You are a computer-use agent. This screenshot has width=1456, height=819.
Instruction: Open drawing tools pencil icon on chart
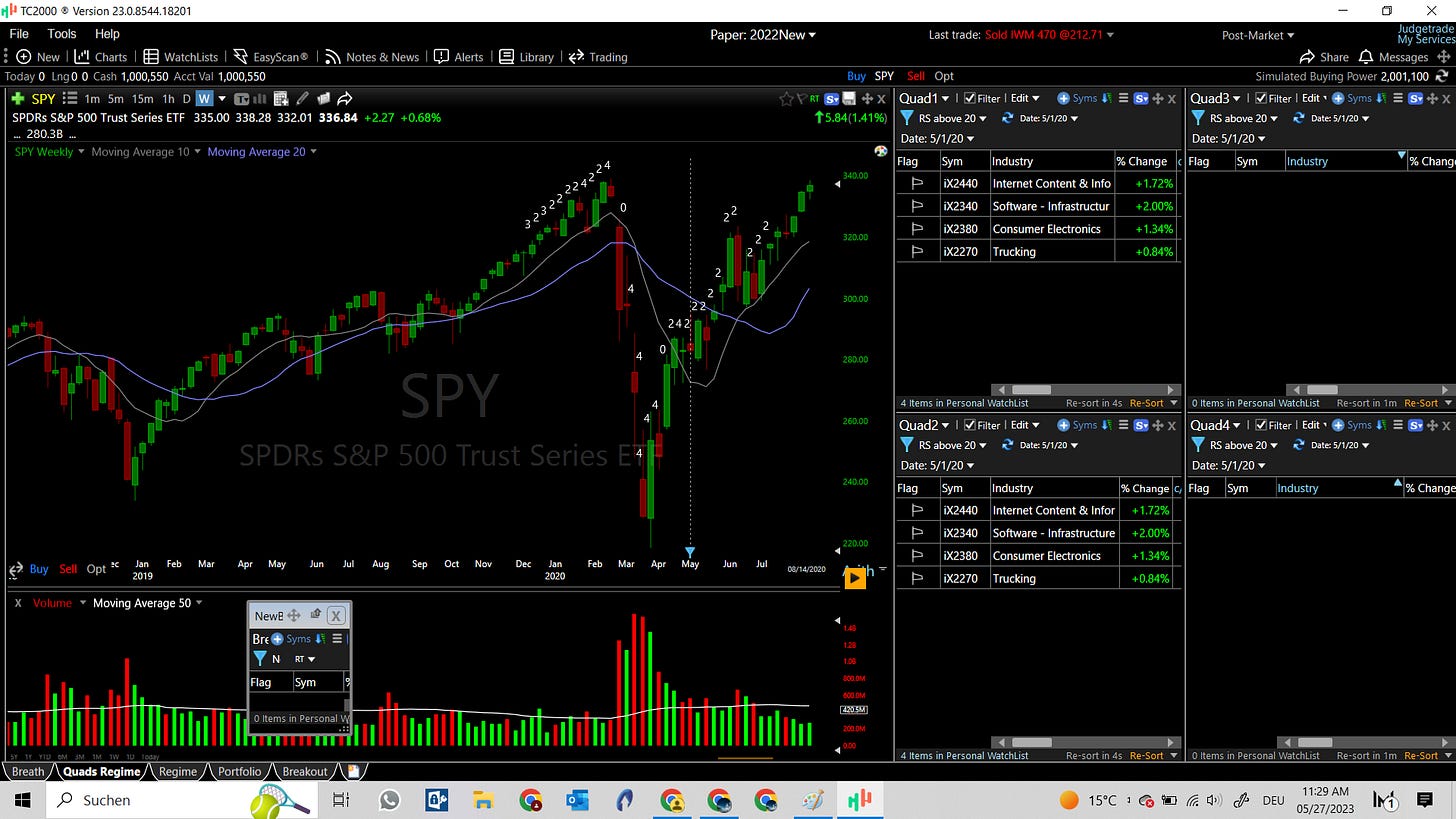tap(302, 99)
